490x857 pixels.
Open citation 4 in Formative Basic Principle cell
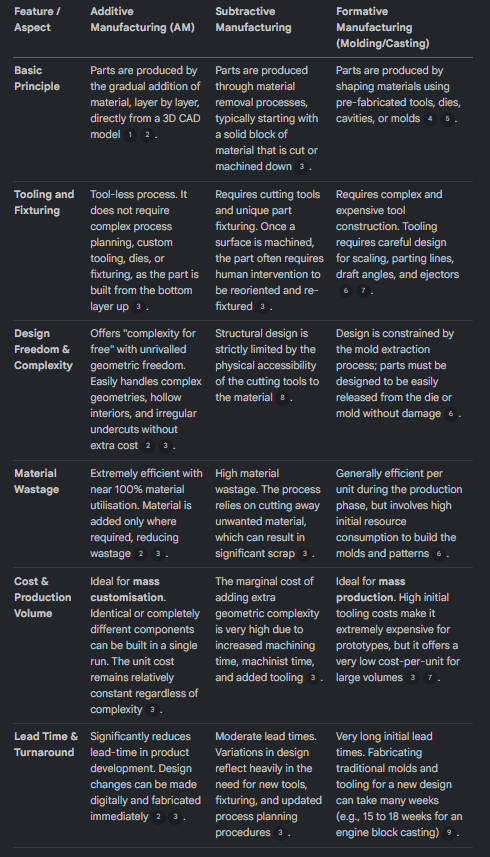[430, 119]
